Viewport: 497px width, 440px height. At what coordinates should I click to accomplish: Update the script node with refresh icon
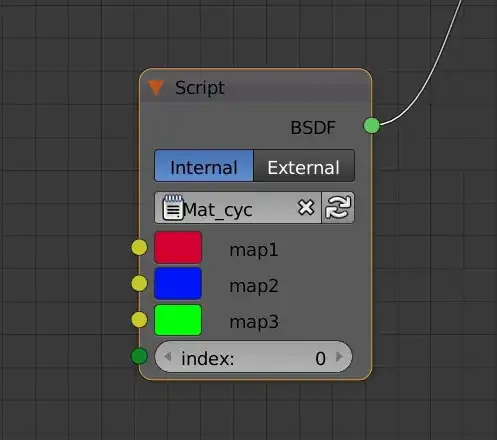tap(338, 208)
